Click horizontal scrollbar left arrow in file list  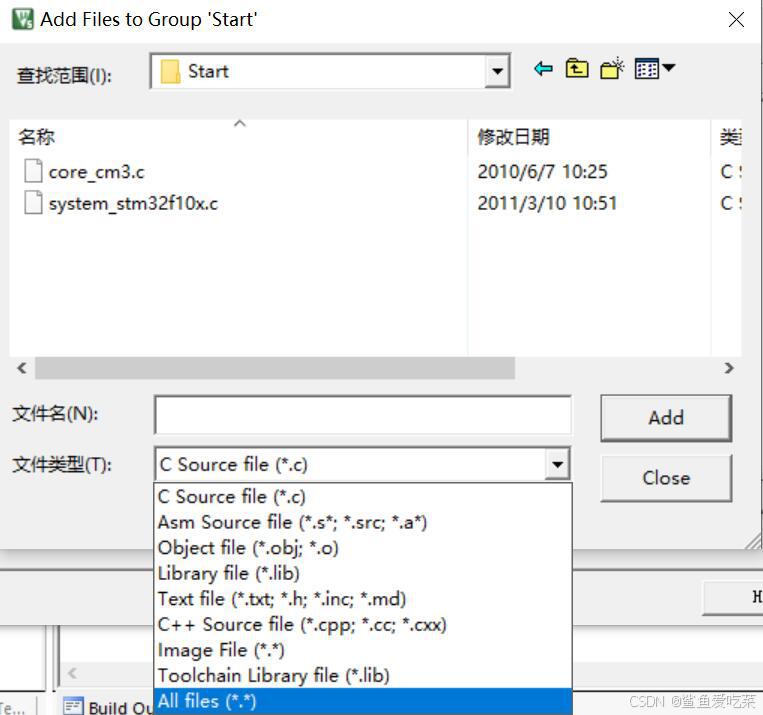pyautogui.click(x=22, y=368)
